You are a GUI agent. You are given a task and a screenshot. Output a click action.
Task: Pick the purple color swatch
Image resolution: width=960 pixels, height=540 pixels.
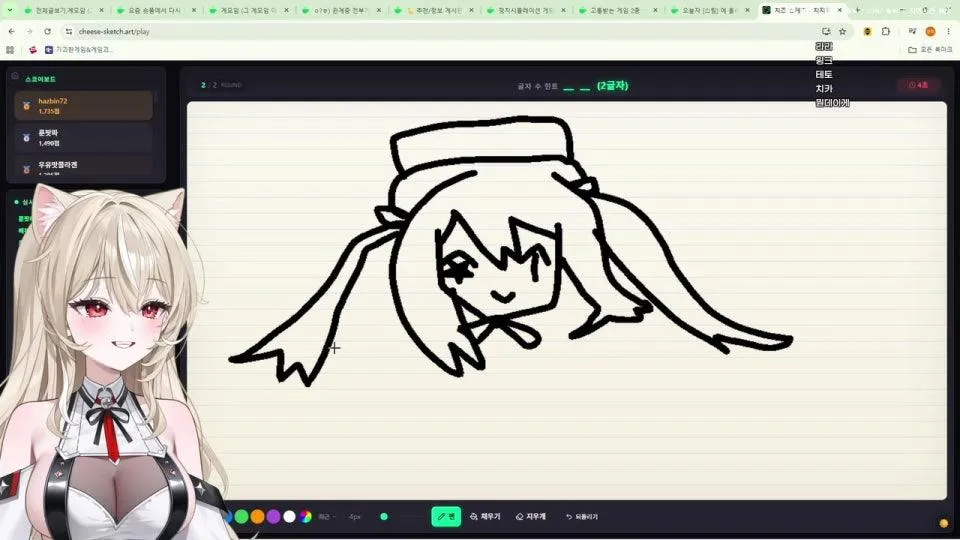point(274,517)
